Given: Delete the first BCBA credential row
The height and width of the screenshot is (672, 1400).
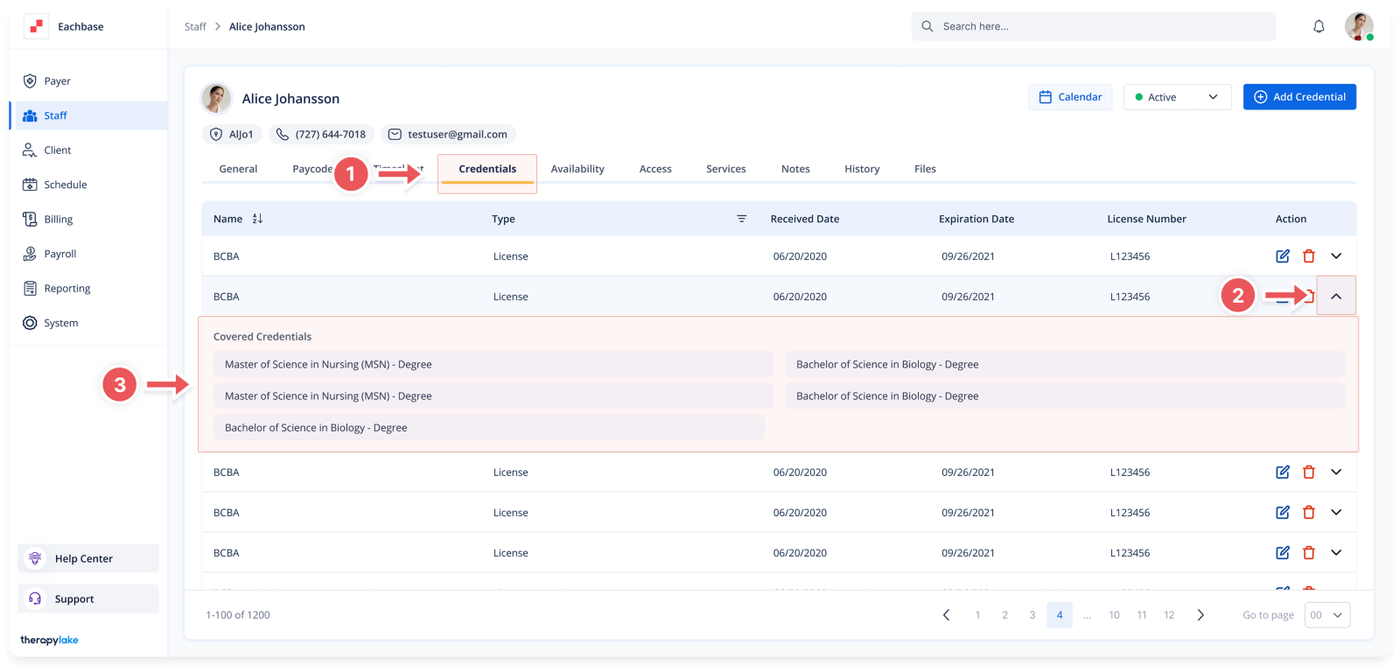Looking at the screenshot, I should (x=1308, y=256).
